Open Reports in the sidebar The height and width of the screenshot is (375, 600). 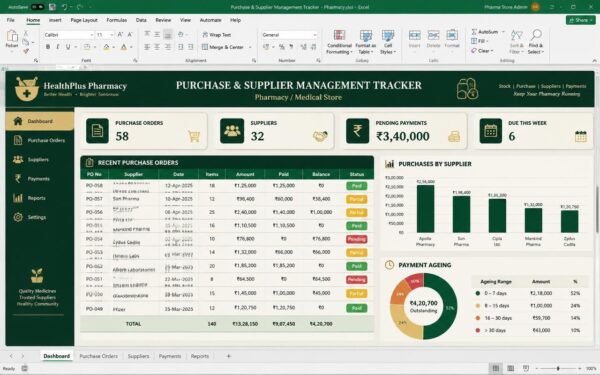[39, 198]
